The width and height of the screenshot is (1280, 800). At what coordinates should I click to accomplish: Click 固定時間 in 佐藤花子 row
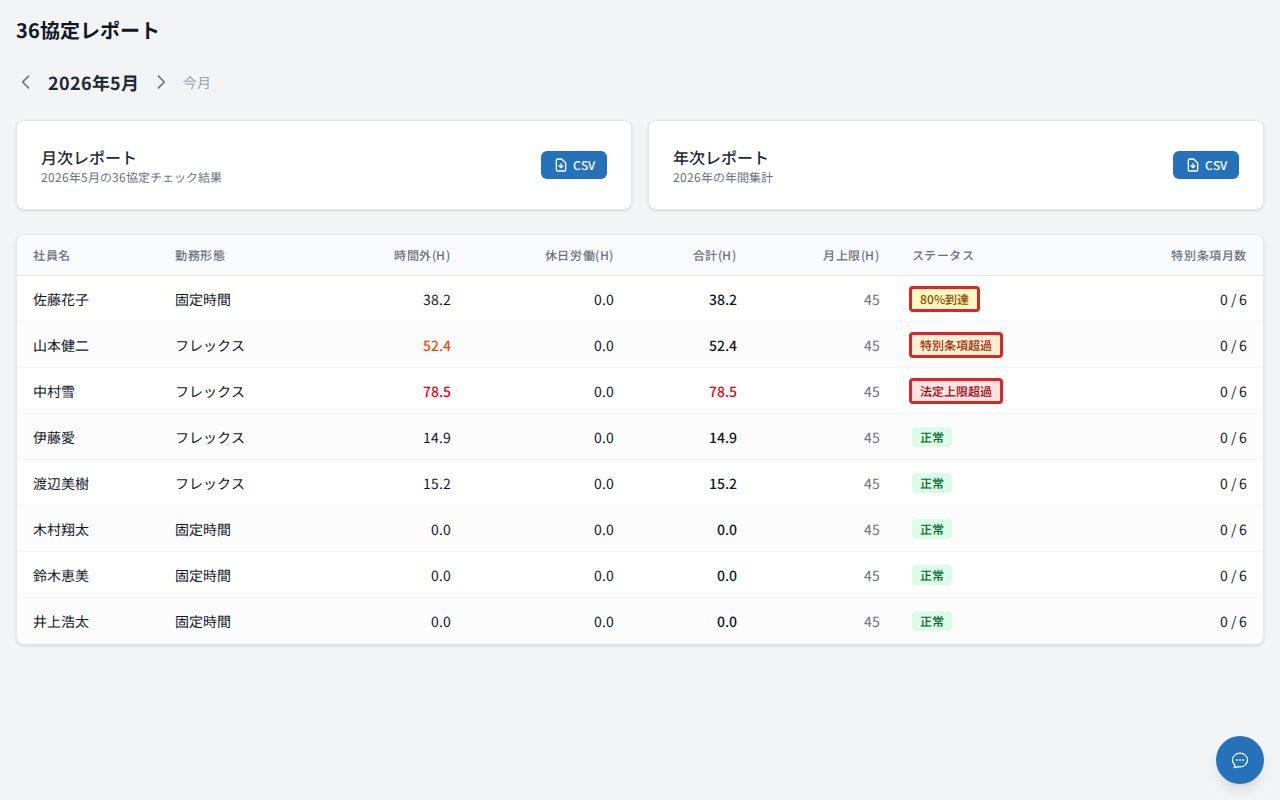(203, 300)
